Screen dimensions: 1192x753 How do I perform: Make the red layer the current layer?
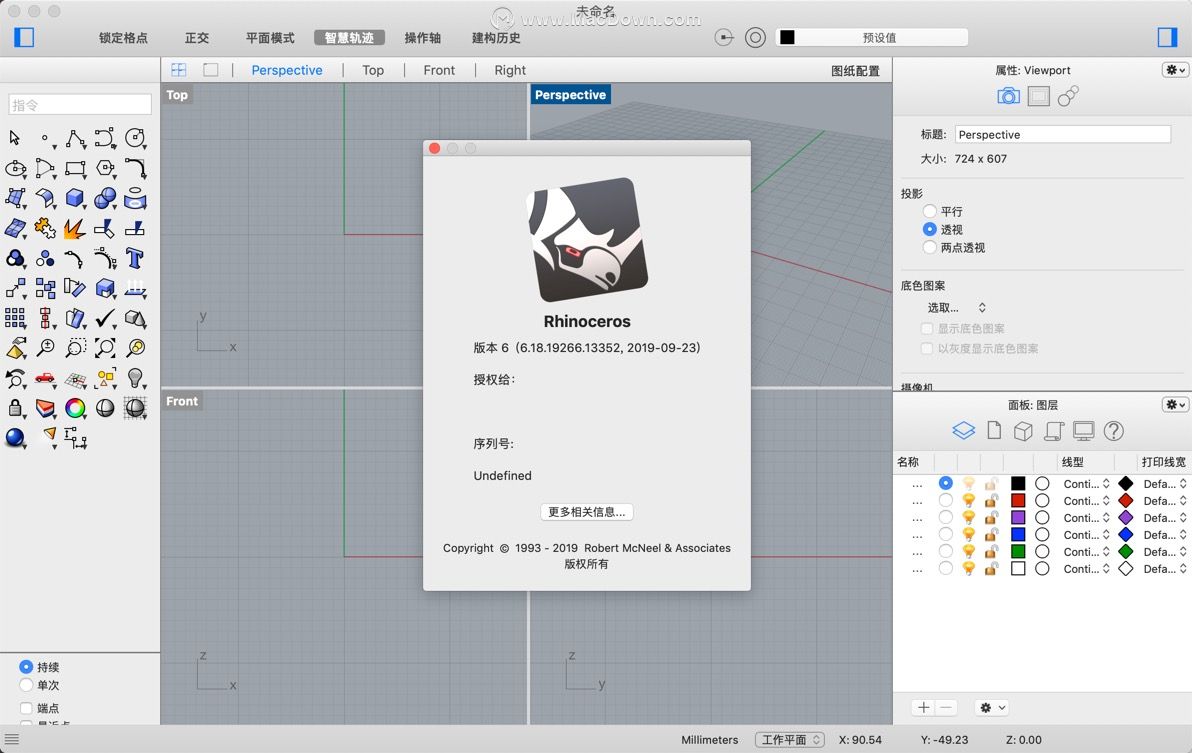pyautogui.click(x=945, y=500)
